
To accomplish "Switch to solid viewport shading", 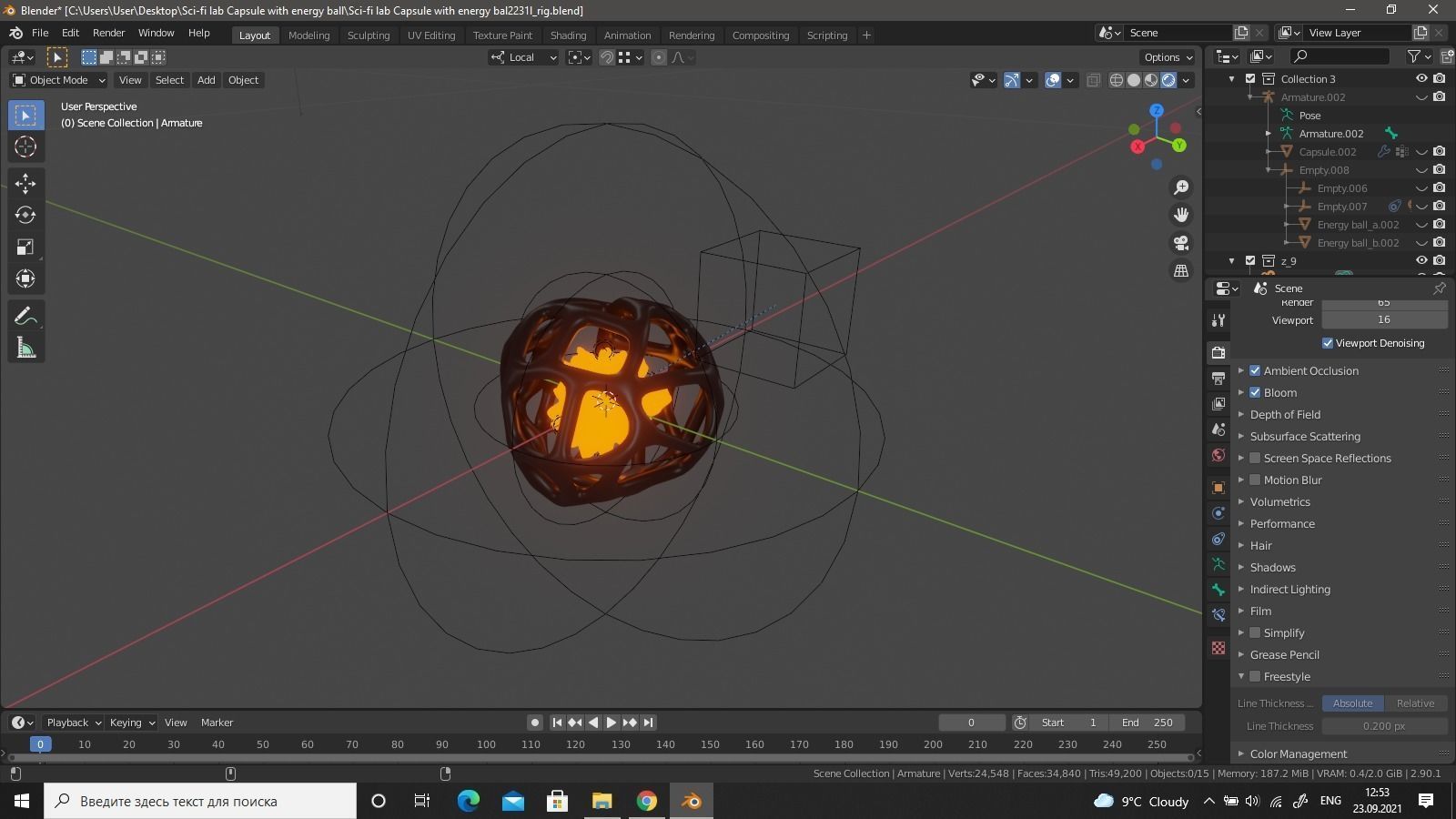I will click(x=1134, y=80).
